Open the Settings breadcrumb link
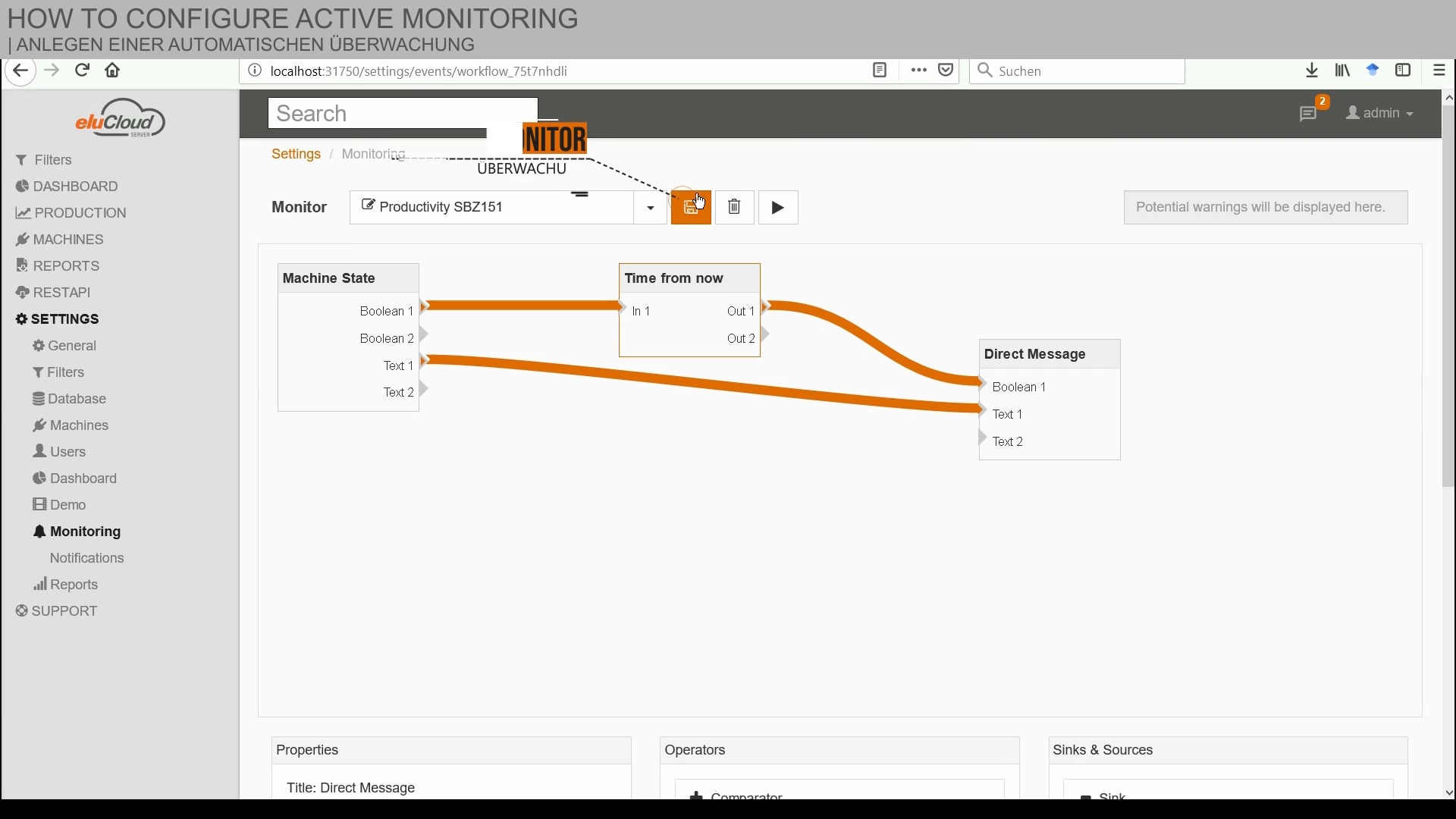Image resolution: width=1456 pixels, height=819 pixels. (297, 153)
